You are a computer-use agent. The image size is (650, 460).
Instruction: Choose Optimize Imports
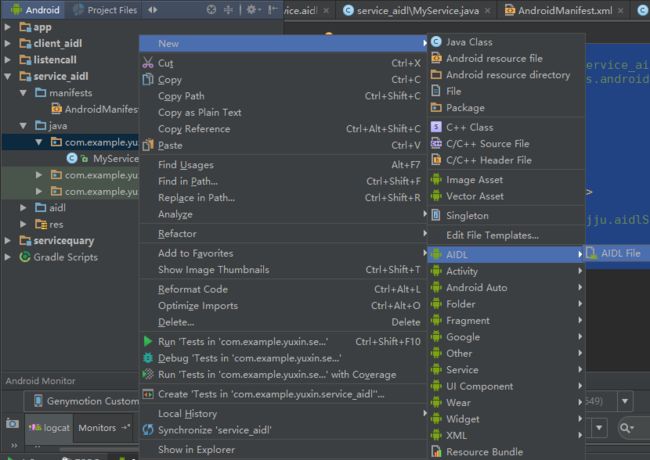click(x=283, y=306)
